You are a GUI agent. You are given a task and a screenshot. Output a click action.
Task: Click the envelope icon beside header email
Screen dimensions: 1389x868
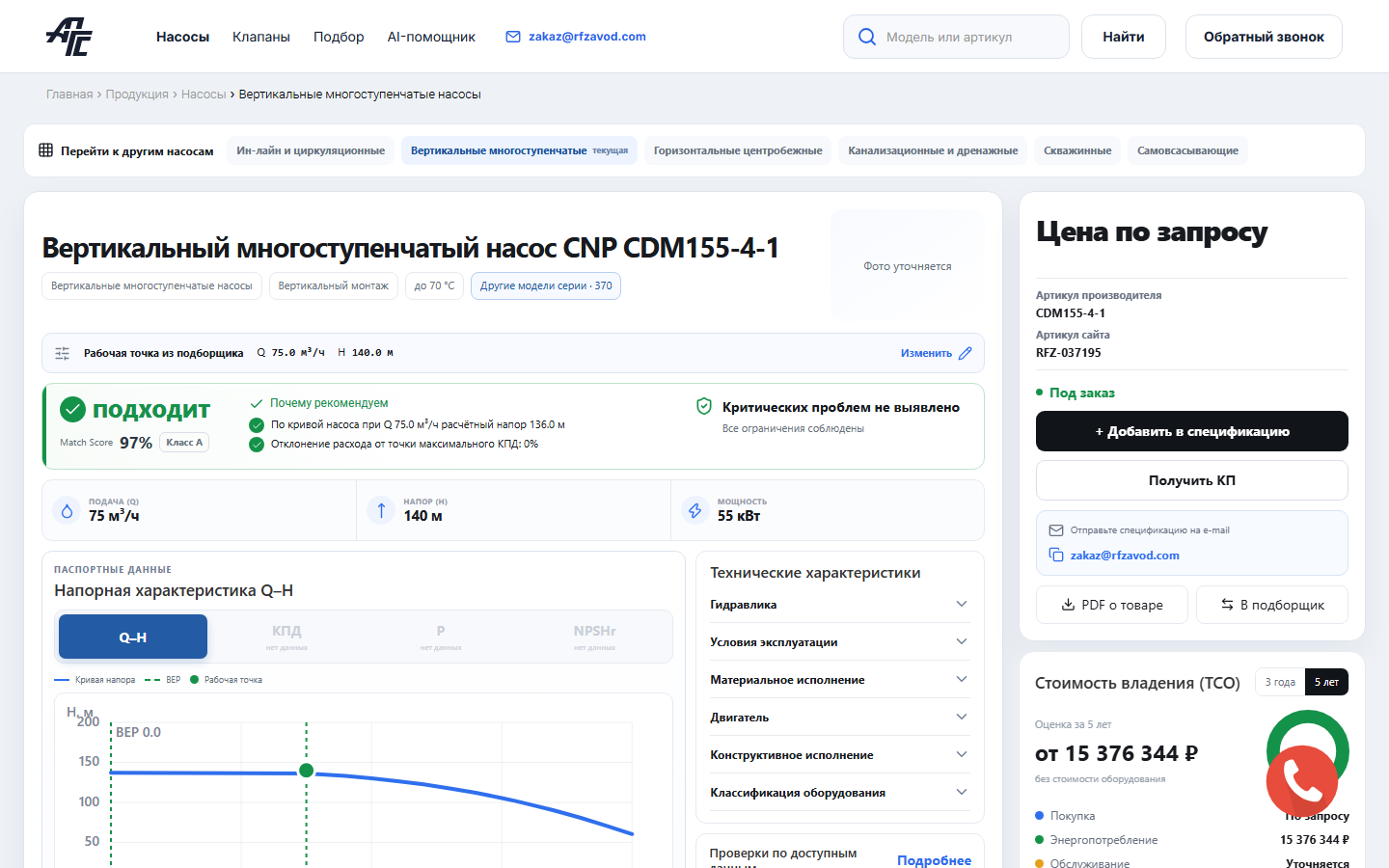(x=513, y=37)
